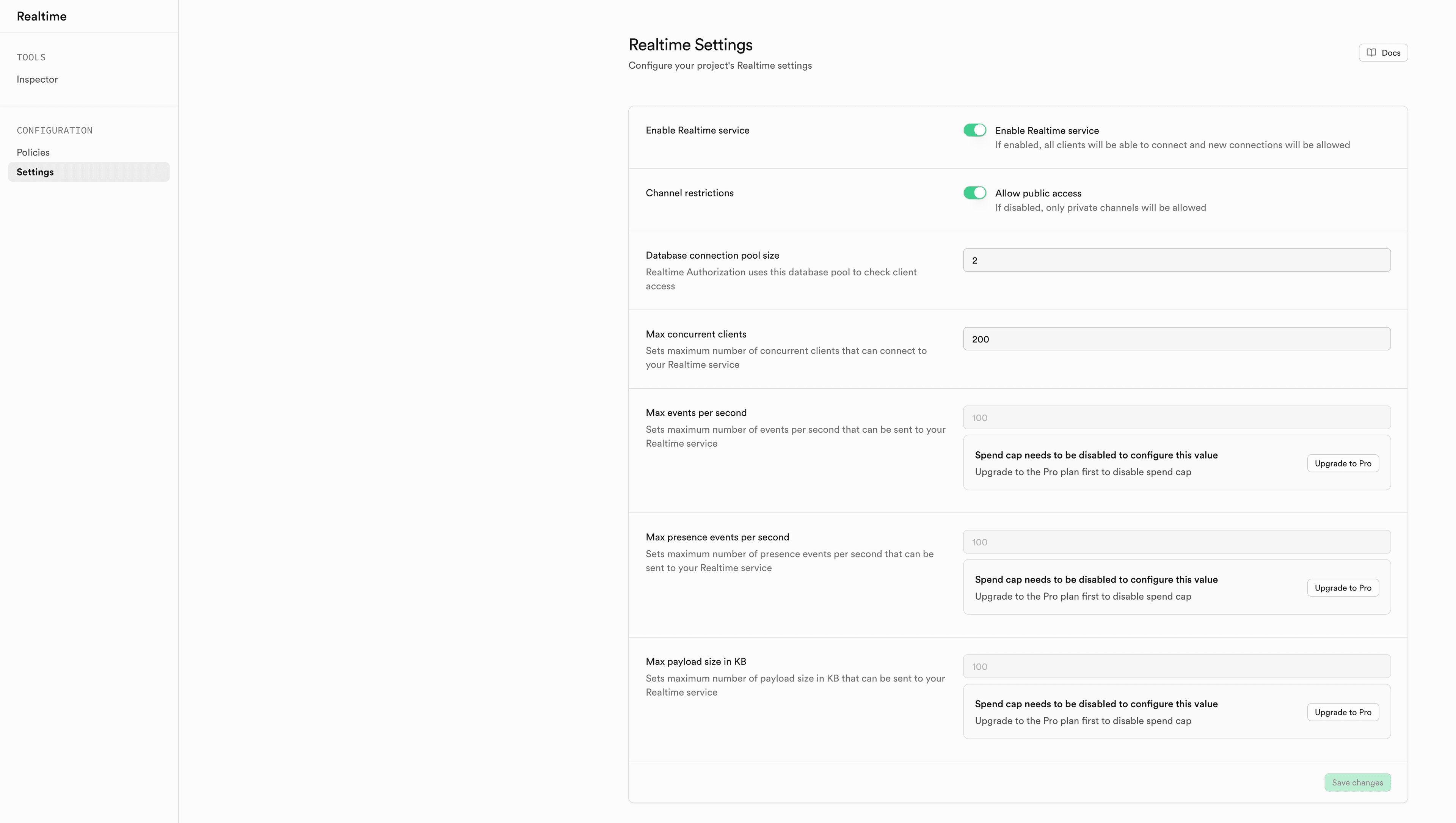Image resolution: width=1456 pixels, height=823 pixels.
Task: Disable the Enable Realtime service toggle
Action: (974, 130)
